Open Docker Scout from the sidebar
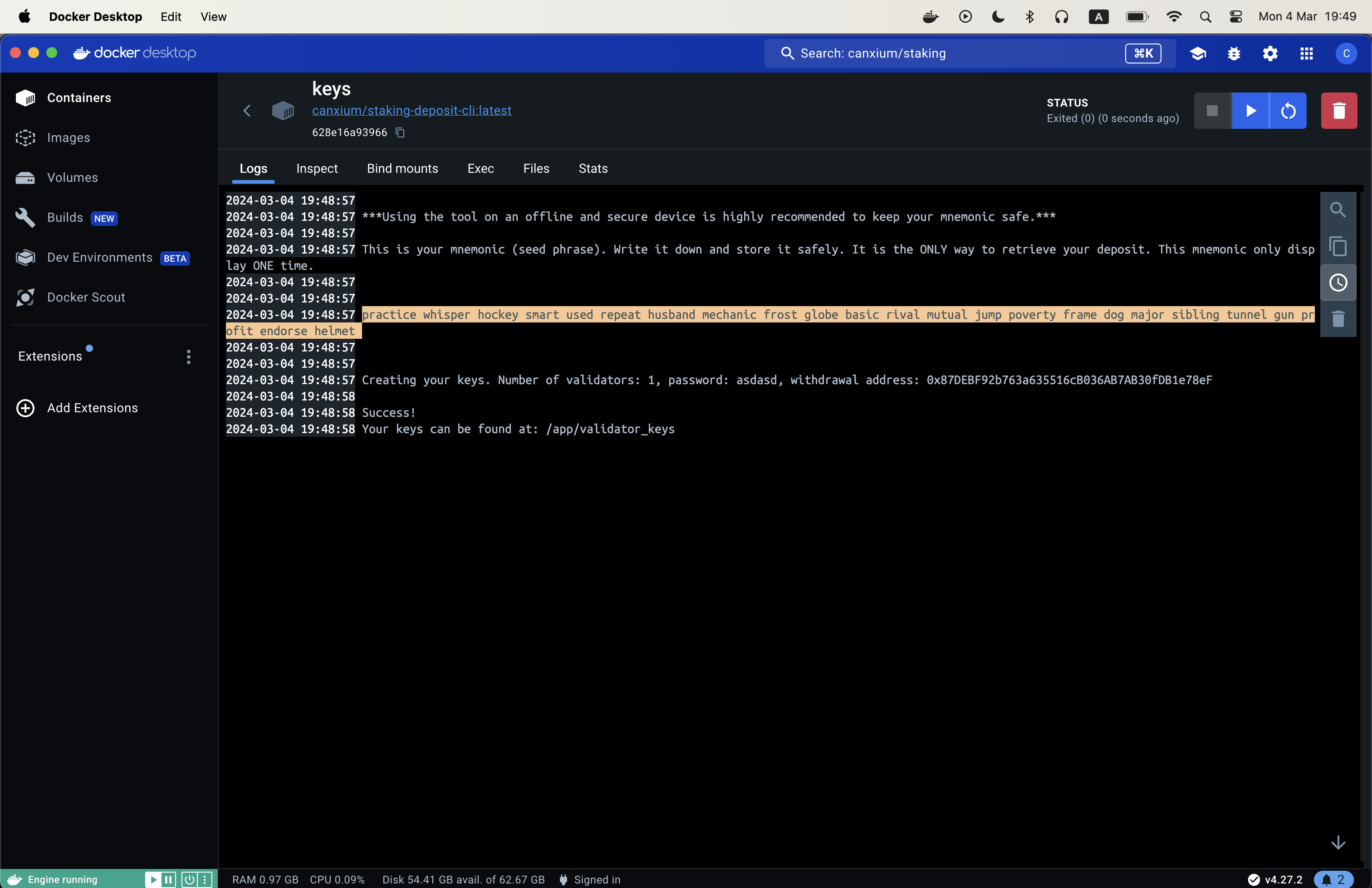The width and height of the screenshot is (1372, 888). (85, 297)
